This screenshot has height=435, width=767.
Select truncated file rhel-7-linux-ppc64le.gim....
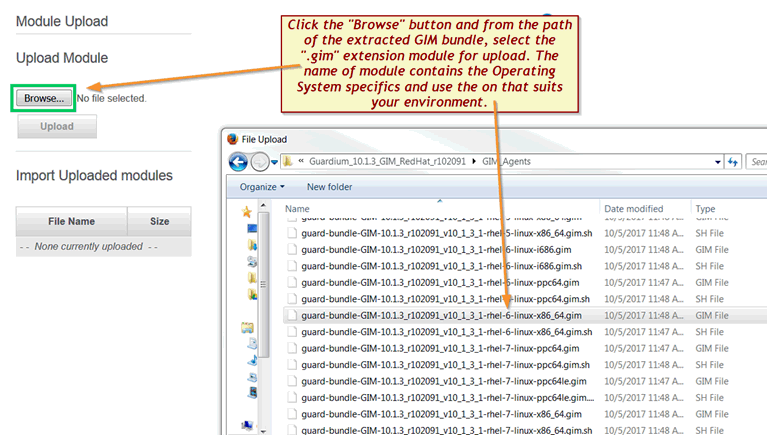[x=448, y=397]
